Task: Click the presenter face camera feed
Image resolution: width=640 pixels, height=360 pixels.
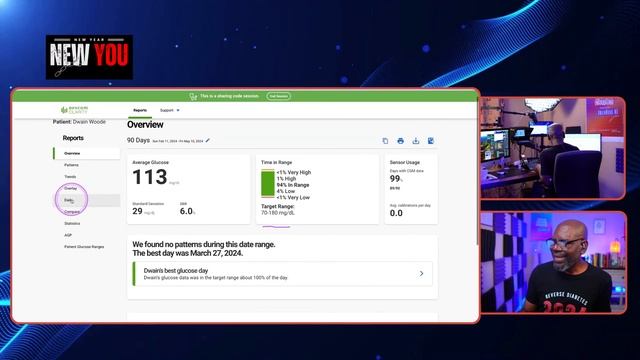Action: point(553,262)
